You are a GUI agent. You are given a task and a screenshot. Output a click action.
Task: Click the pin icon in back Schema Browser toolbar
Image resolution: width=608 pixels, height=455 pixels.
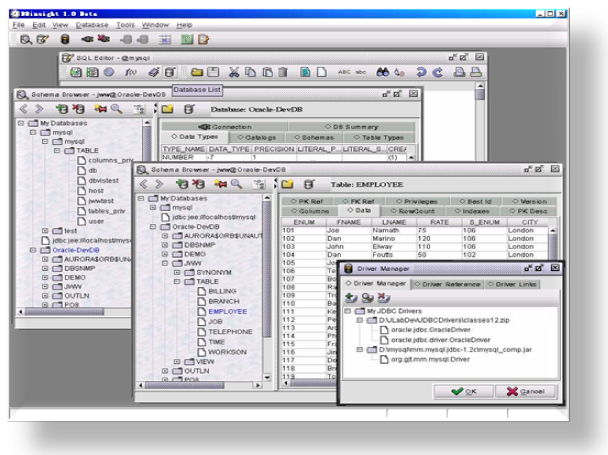tap(100, 109)
